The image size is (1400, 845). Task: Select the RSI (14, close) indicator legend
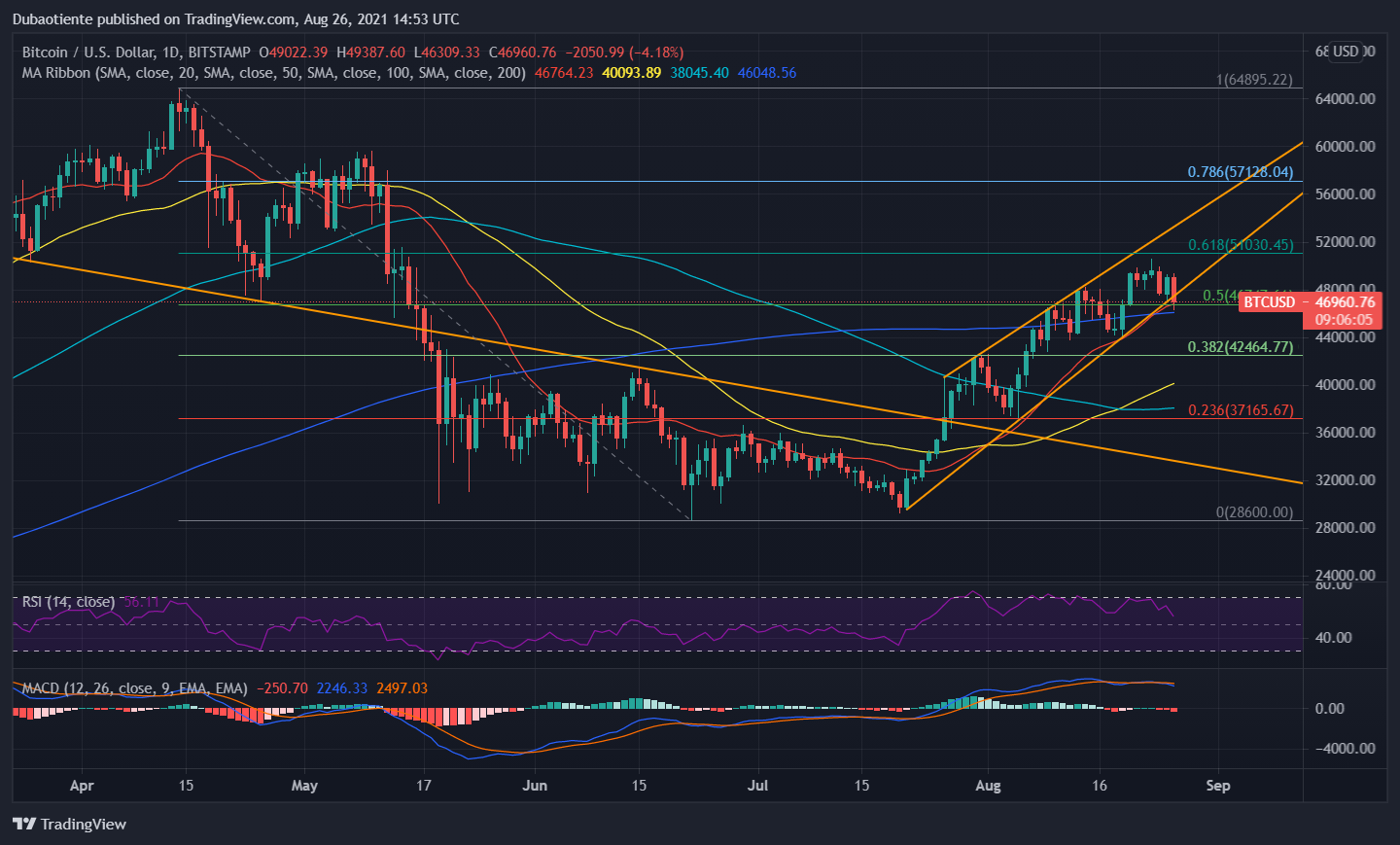click(68, 602)
